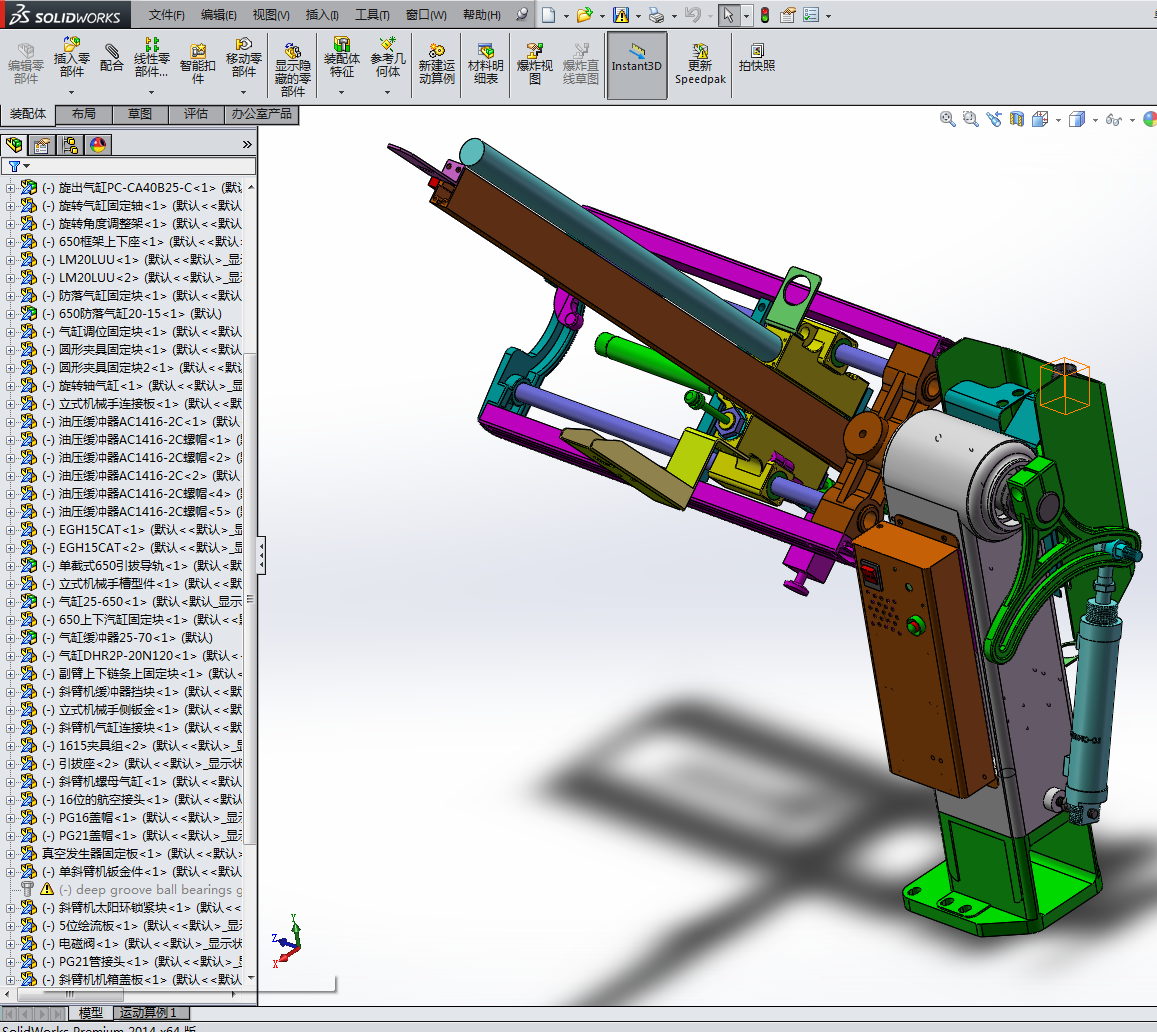The height and width of the screenshot is (1032, 1157).
Task: Open the appearance color wheel tab in panel
Action: pos(97,145)
